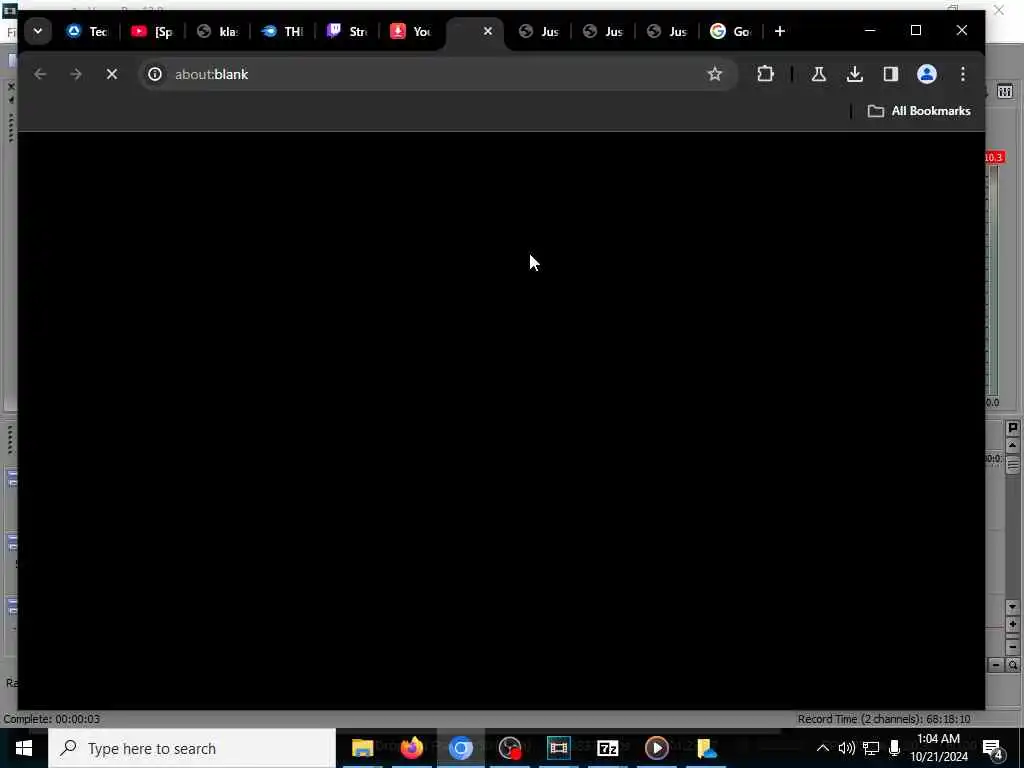Open OBS Studio from taskbar
Viewport: 1024px width, 768px height.
point(509,748)
